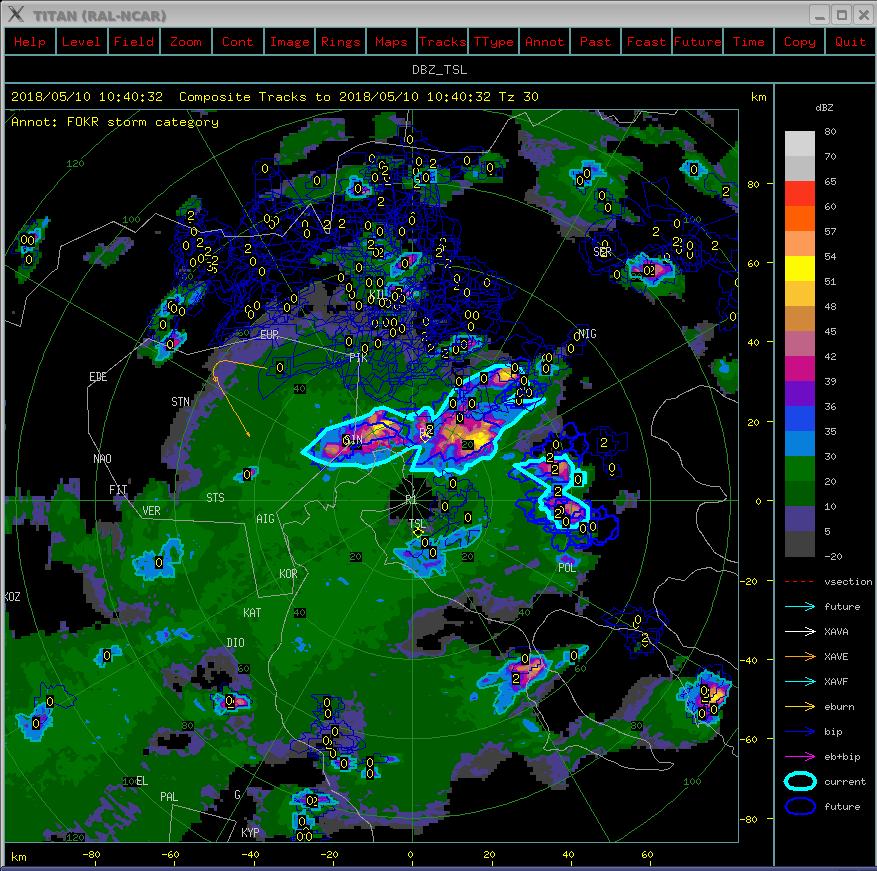This screenshot has height=871, width=877.
Task: Click the red dashed vsection legend line
Action: coord(799,582)
